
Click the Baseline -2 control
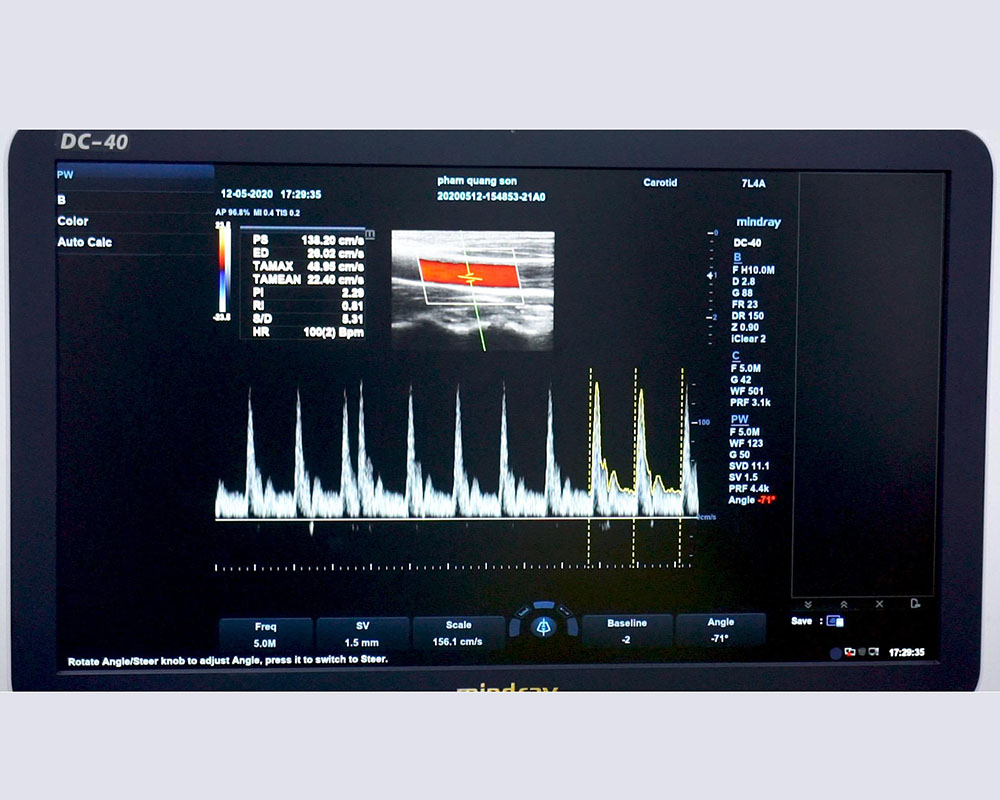click(626, 631)
